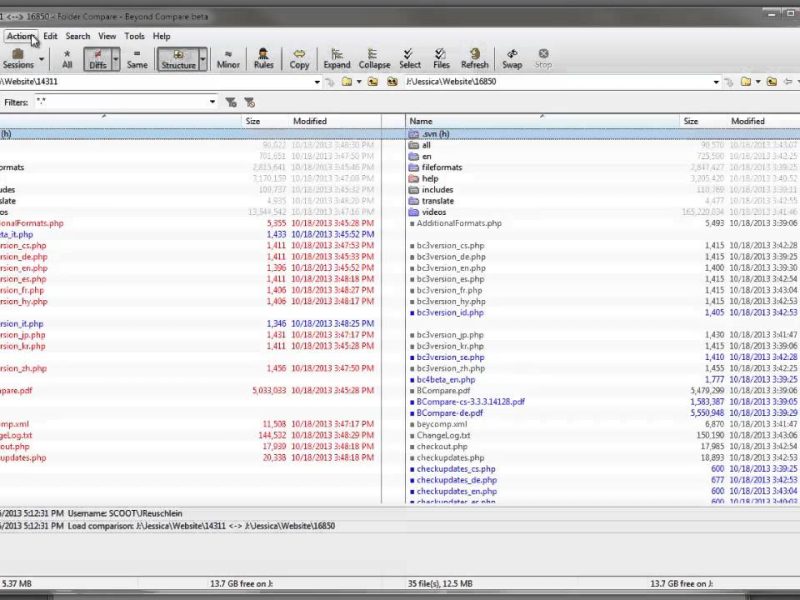
Task: Select the .svn (h) folder row
Action: click(x=603, y=134)
